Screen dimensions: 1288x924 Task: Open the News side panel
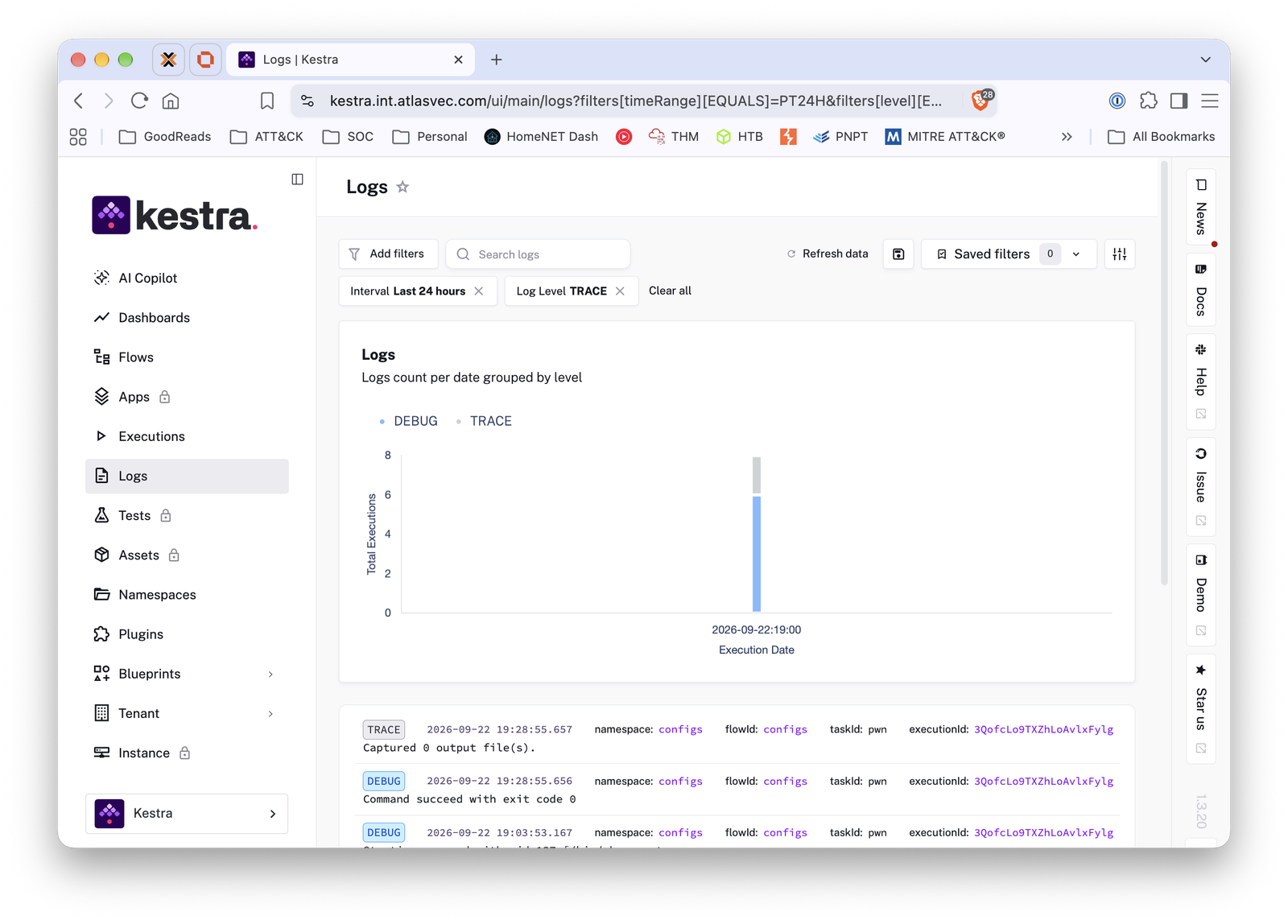pos(1200,208)
